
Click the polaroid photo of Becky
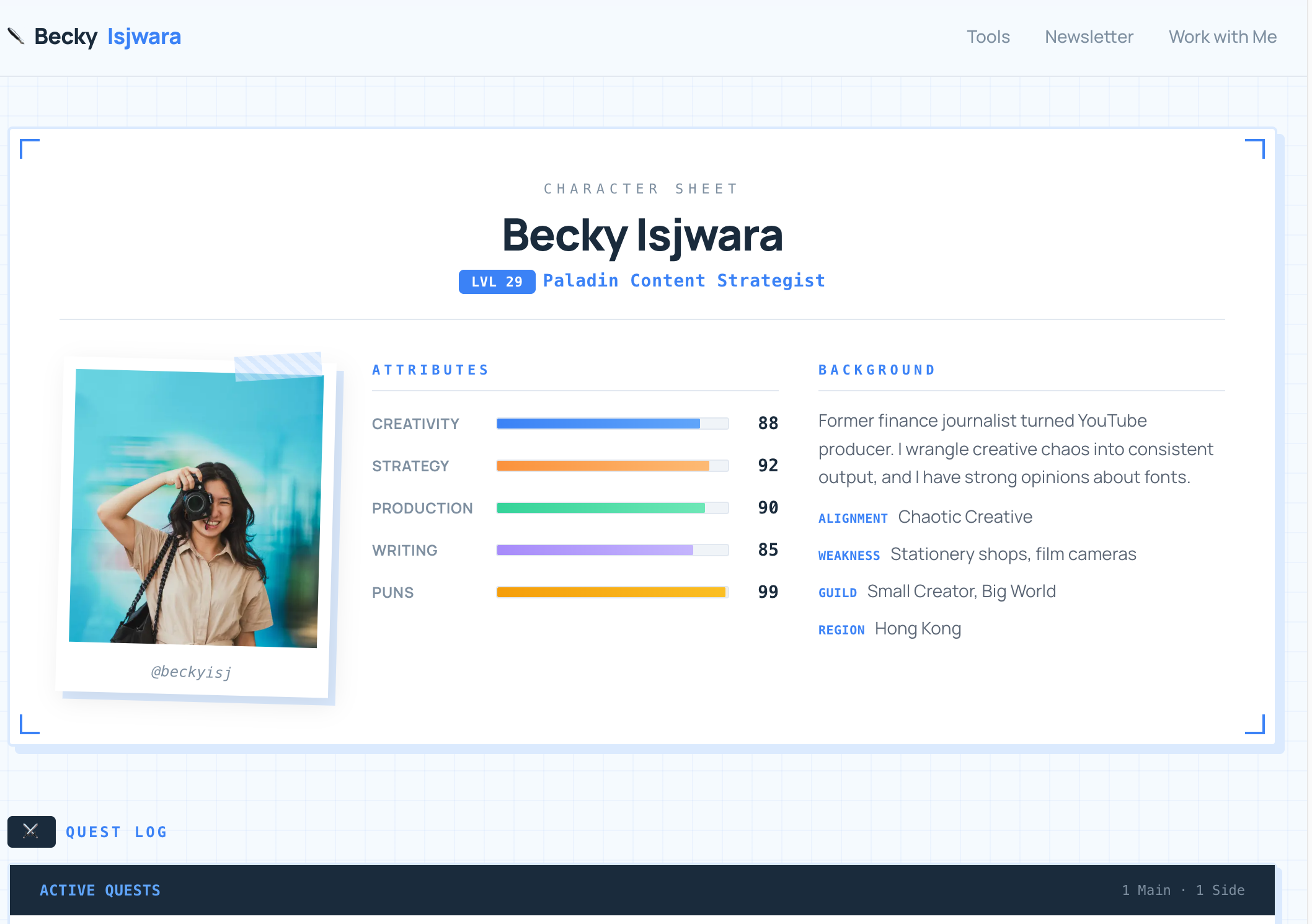click(195, 509)
